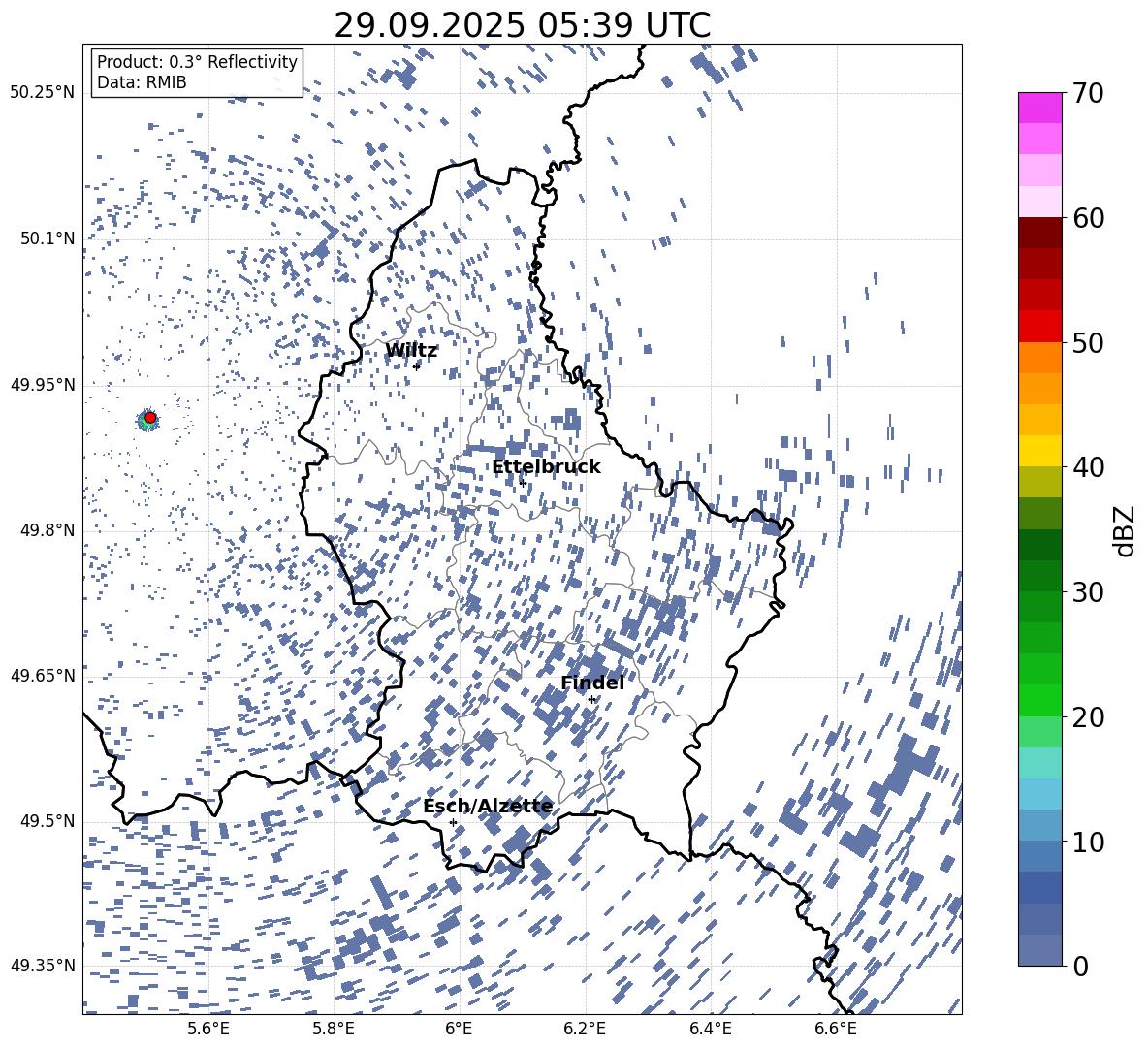This screenshot has width=1148, height=1048.
Task: Click the Esch/Alzette city label
Action: click(x=488, y=806)
